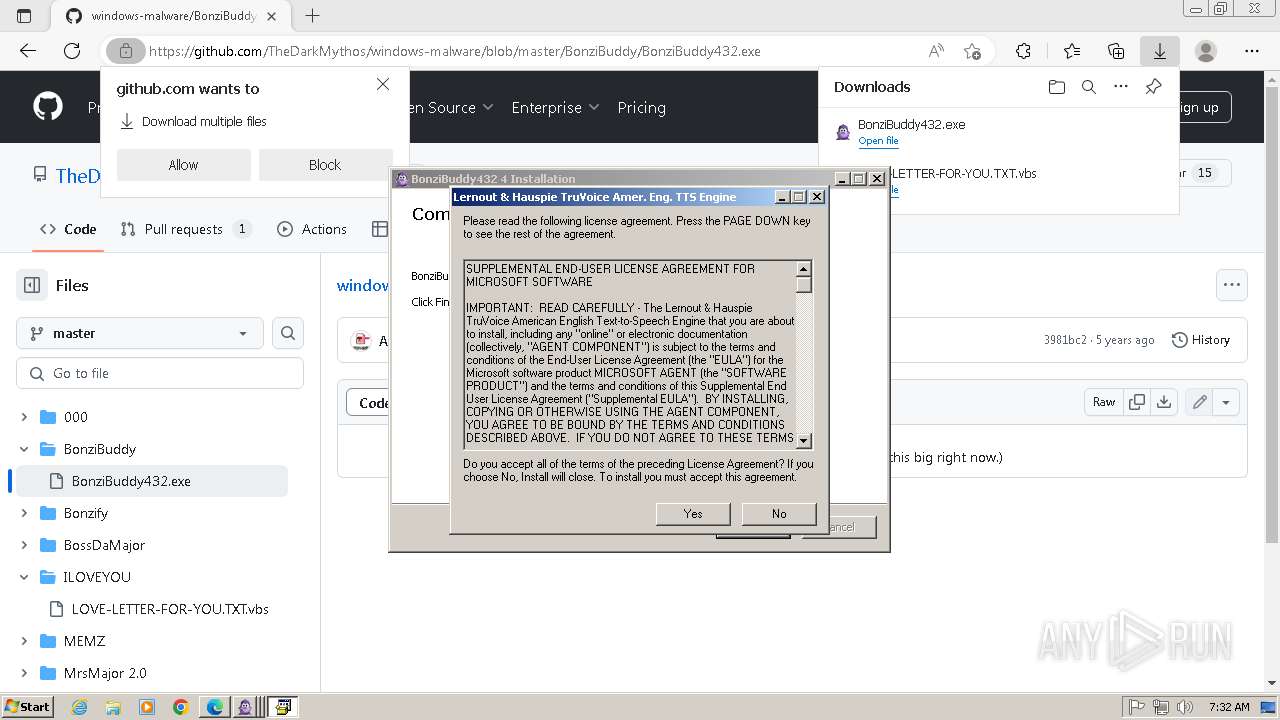Viewport: 1280px width, 720px height.
Task: Open Edge Settings and more menu
Action: (1252, 51)
